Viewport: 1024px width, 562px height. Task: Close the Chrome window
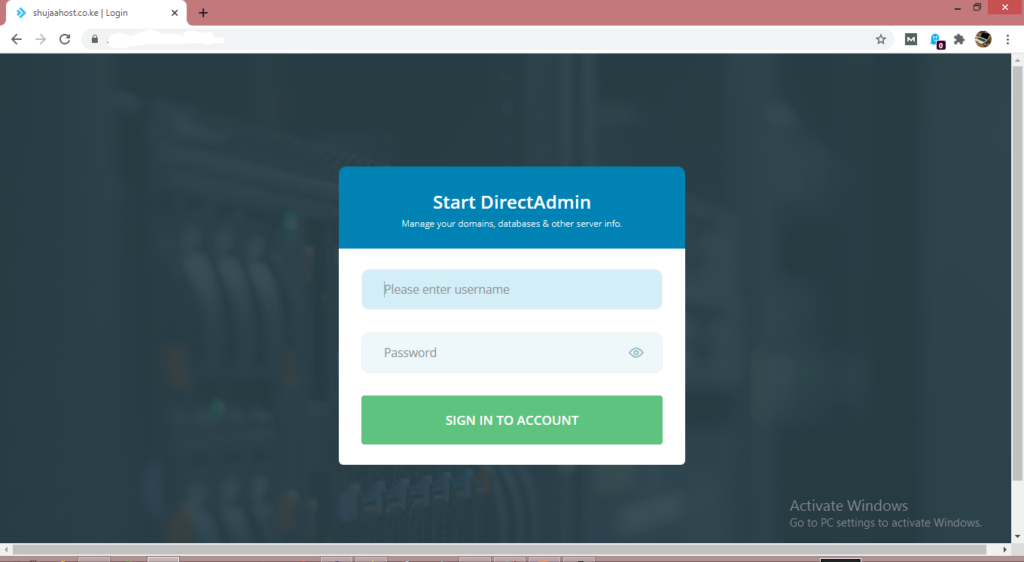pos(1005,7)
